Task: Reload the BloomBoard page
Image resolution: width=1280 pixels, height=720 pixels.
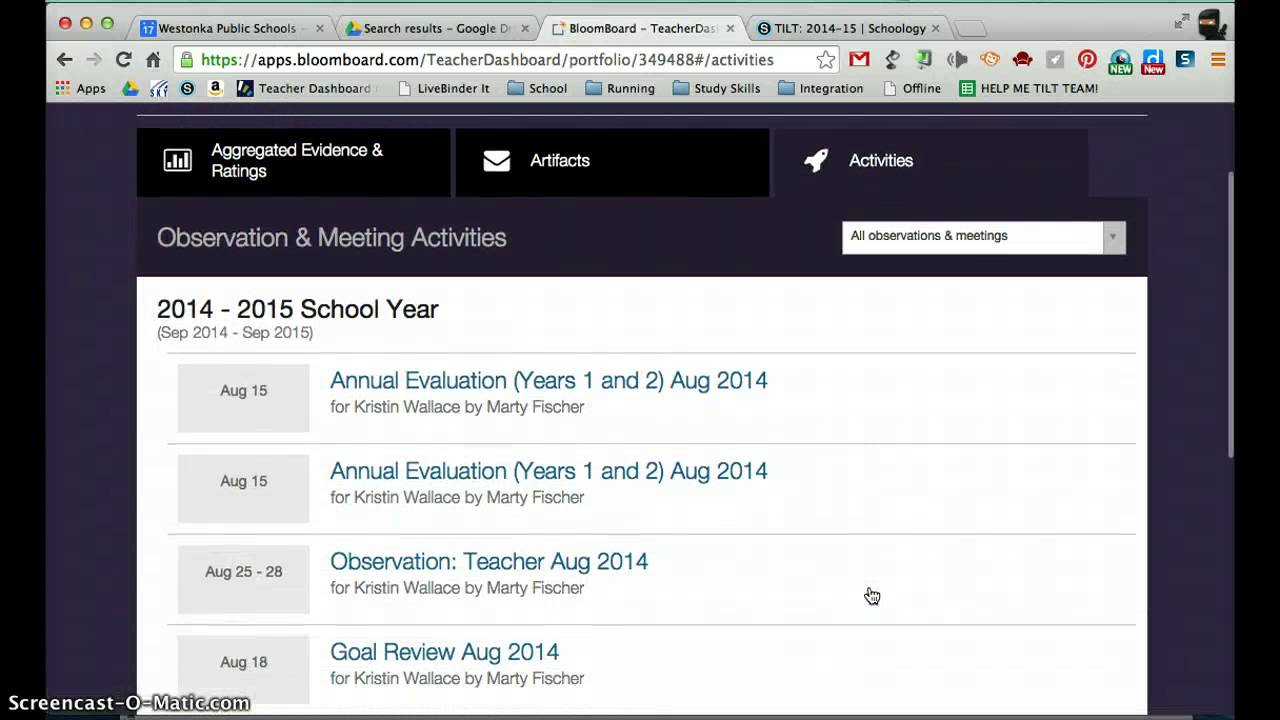Action: [x=123, y=60]
